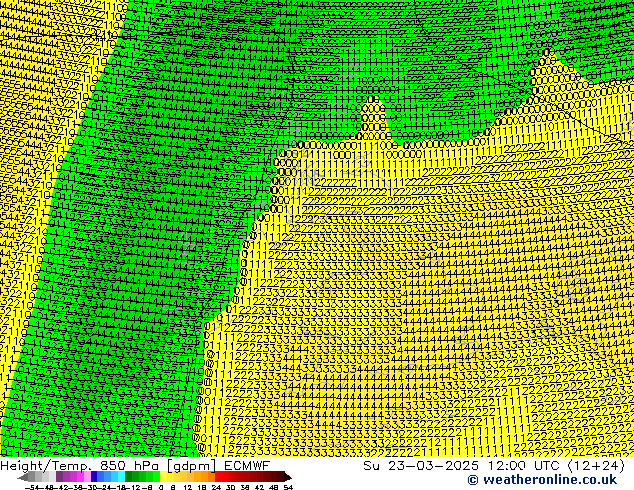This screenshot has width=634, height=490.
Task: Click the cyan swatch near -18 on the legend
Action: coord(121,477)
